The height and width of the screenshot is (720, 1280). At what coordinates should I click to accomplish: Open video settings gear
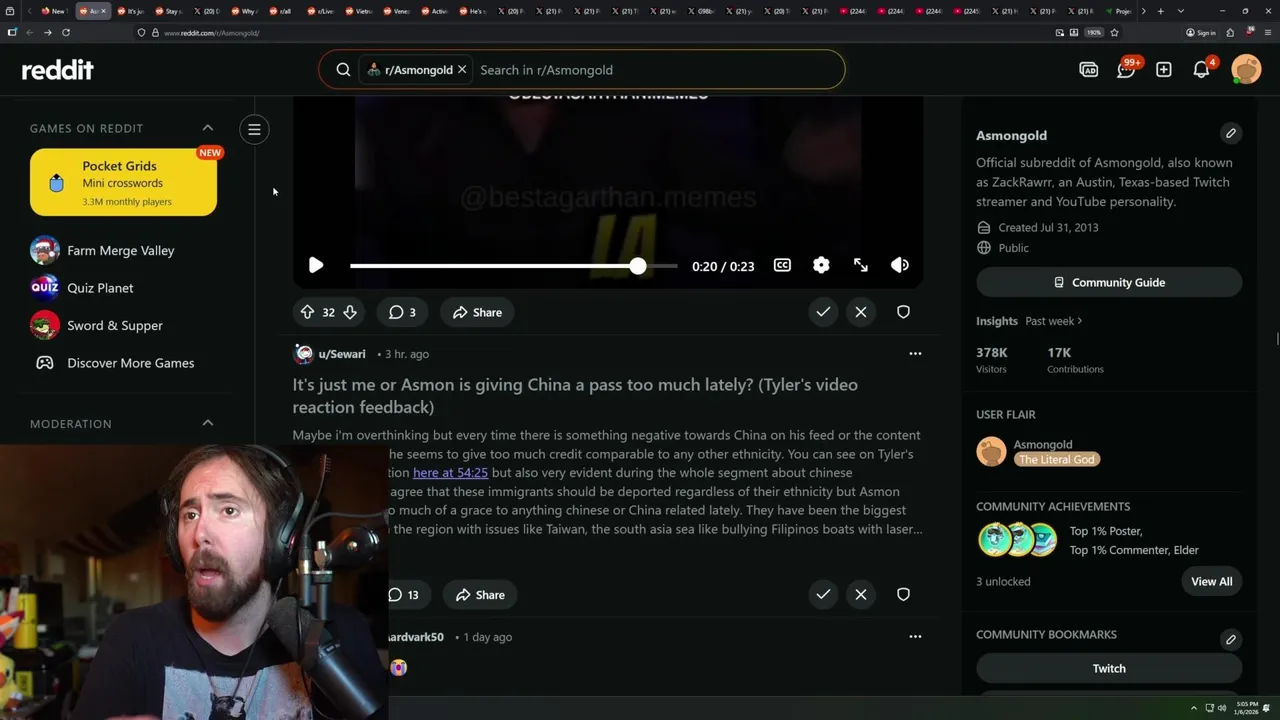(821, 265)
